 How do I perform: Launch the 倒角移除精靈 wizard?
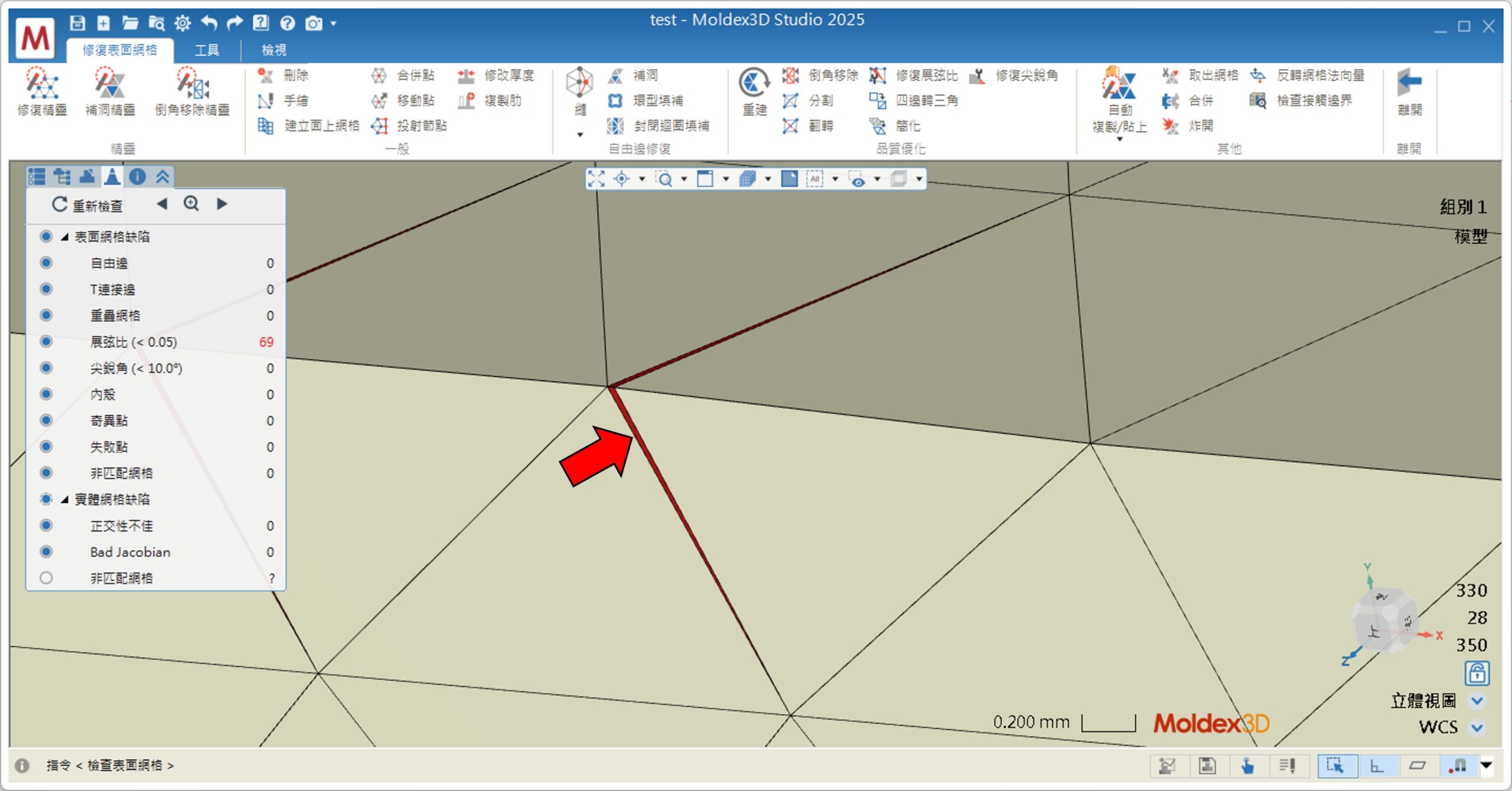coord(192,91)
